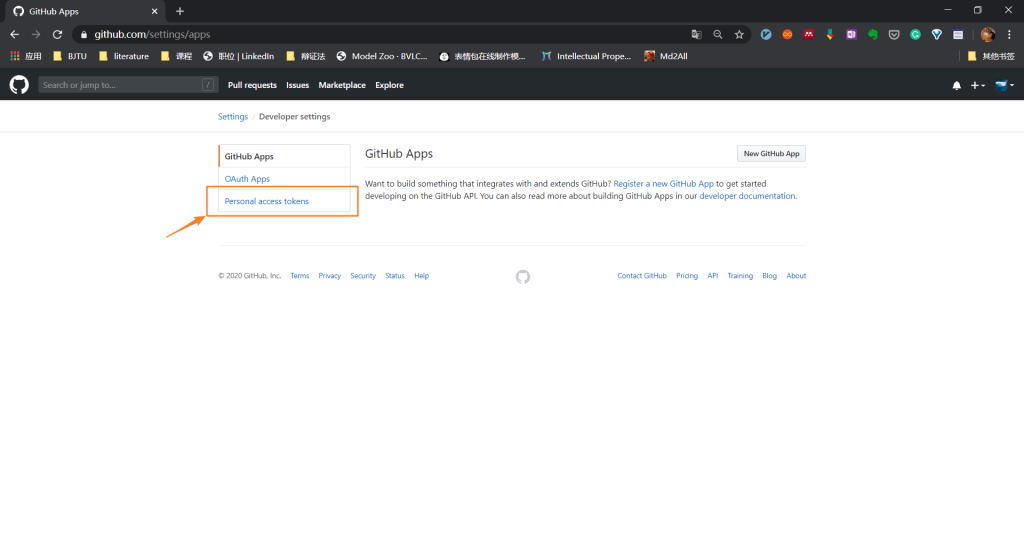This screenshot has height=549, width=1024.
Task: Click the address bar URL
Action: [x=152, y=35]
